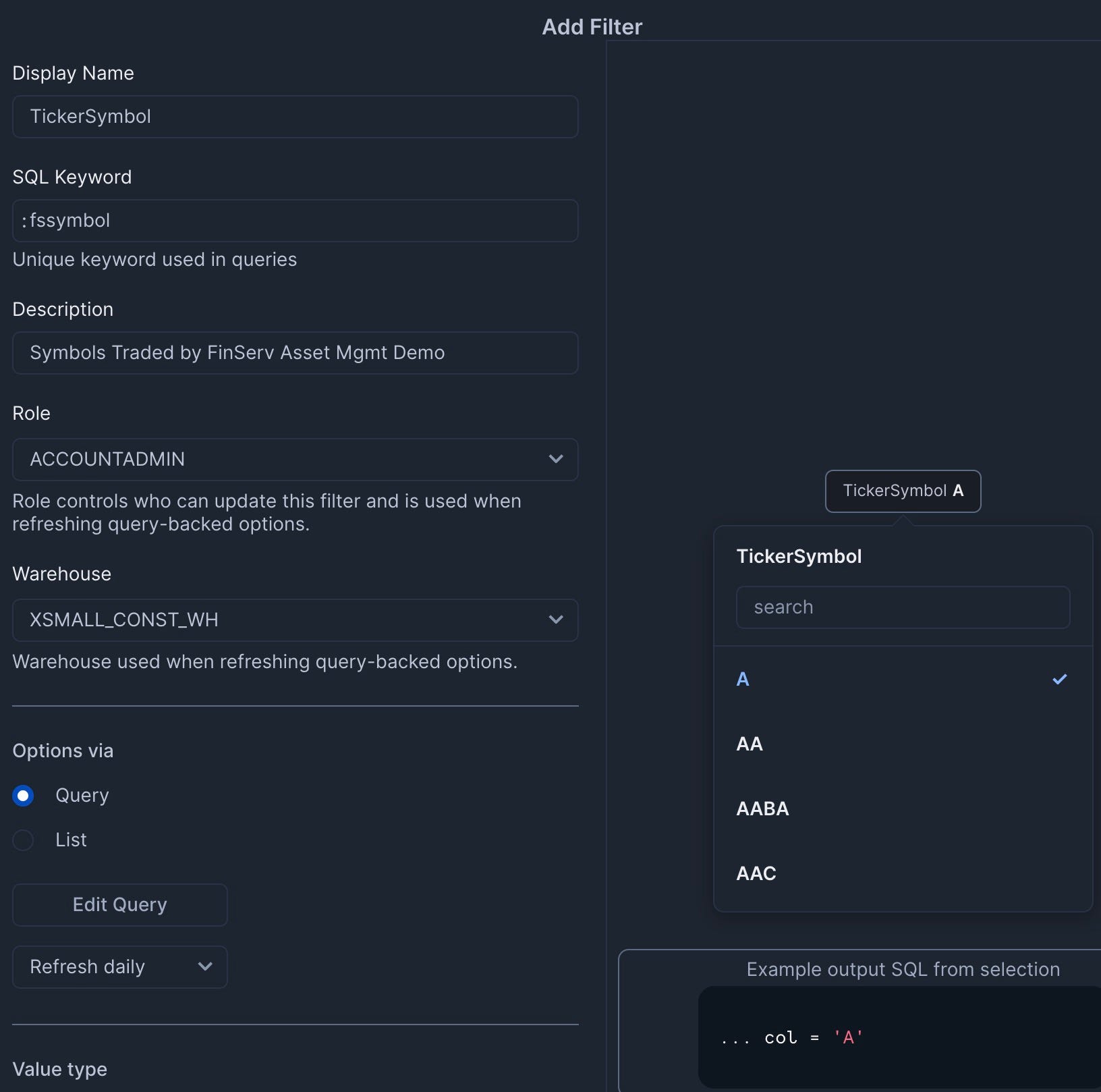
Task: Click the example output SQL code block
Action: click(899, 1037)
